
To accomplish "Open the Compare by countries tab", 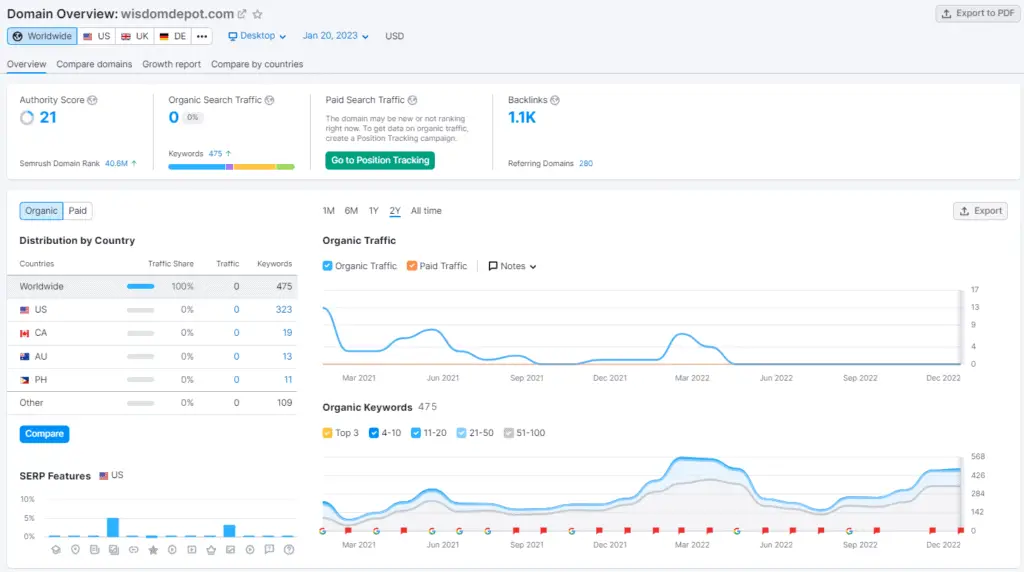I will (257, 64).
